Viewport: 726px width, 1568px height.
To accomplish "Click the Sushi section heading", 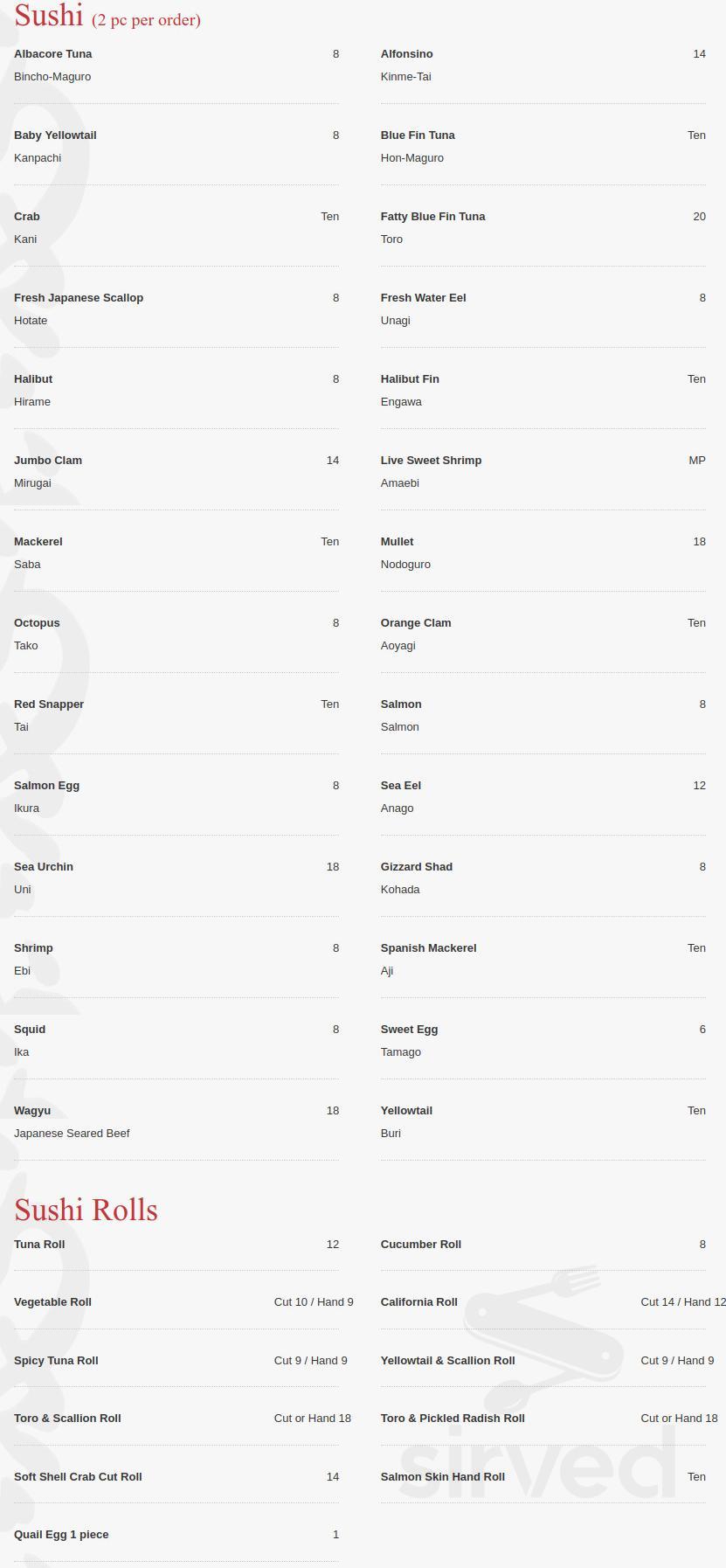I will (49, 16).
